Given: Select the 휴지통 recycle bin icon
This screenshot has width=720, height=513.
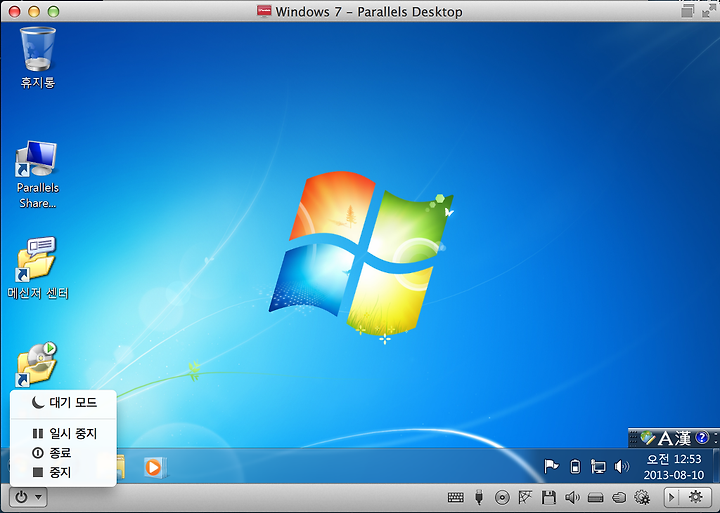Looking at the screenshot, I should point(38,58).
